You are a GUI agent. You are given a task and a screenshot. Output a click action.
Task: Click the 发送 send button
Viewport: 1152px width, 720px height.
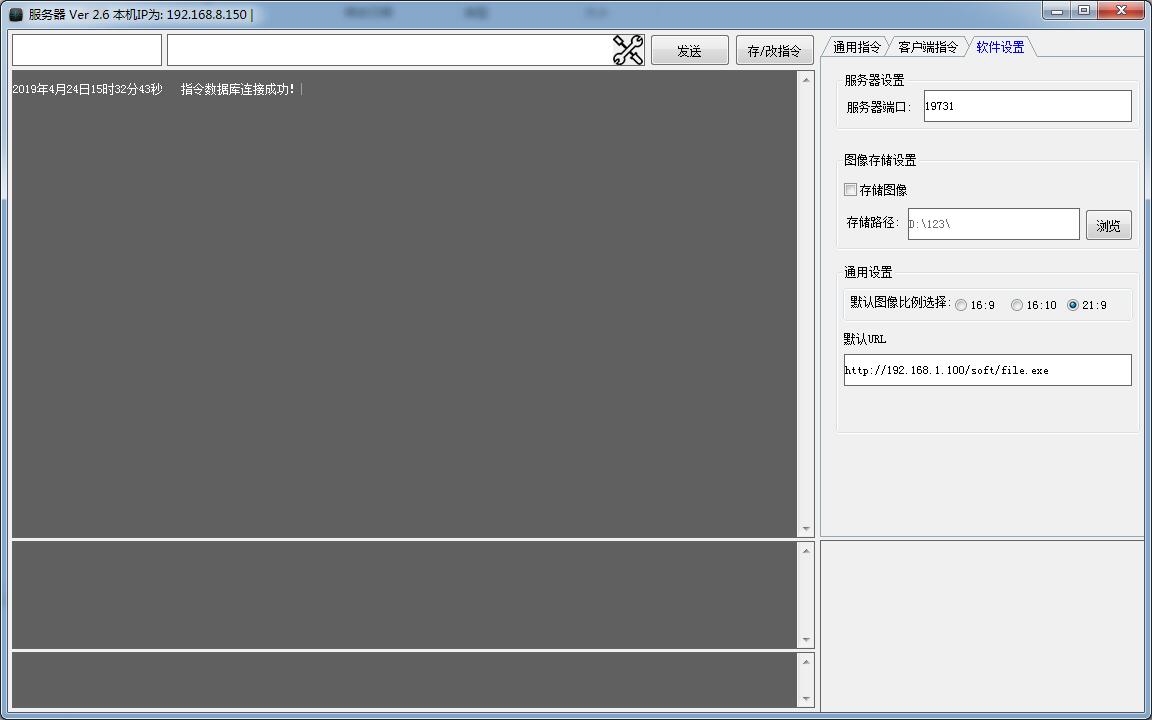point(689,51)
